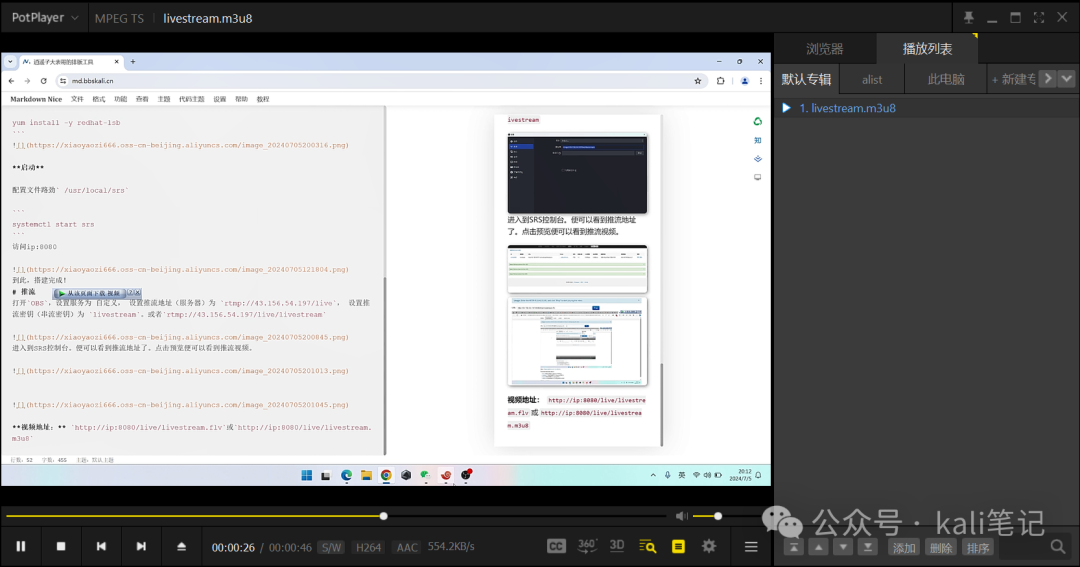Show H264 video codec info

coord(368,547)
